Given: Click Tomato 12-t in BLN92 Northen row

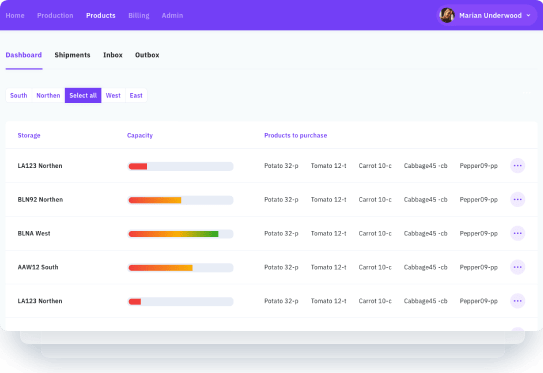Looking at the screenshot, I should [328, 199].
